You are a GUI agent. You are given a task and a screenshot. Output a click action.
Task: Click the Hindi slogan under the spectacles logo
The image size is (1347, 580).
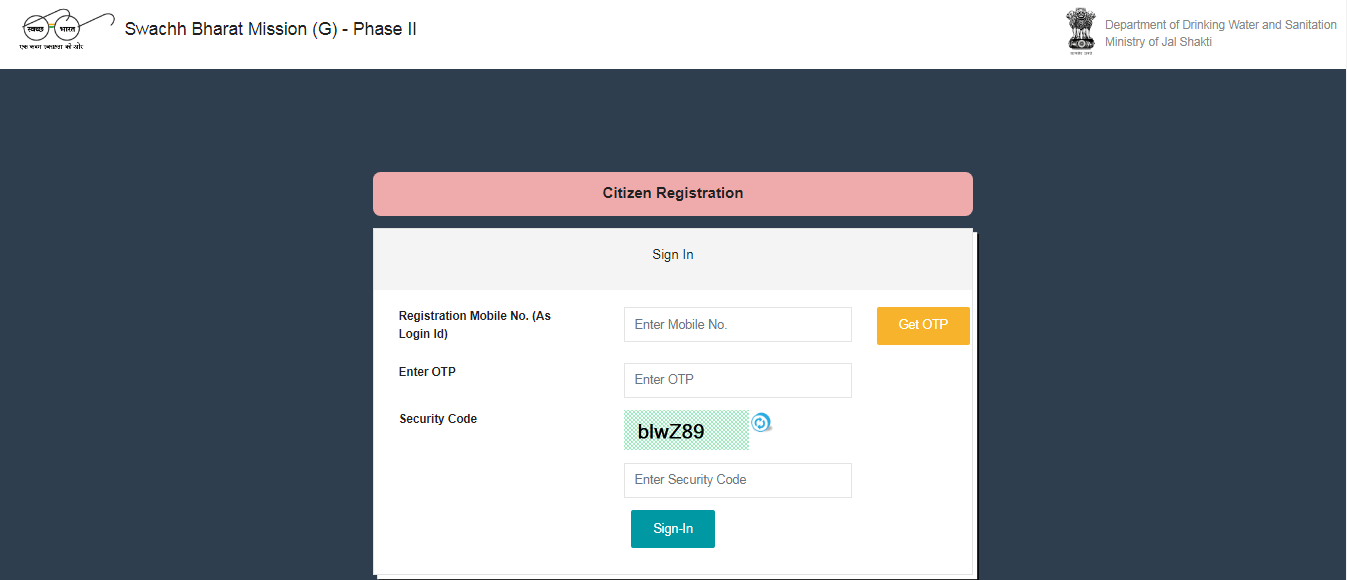(x=51, y=47)
